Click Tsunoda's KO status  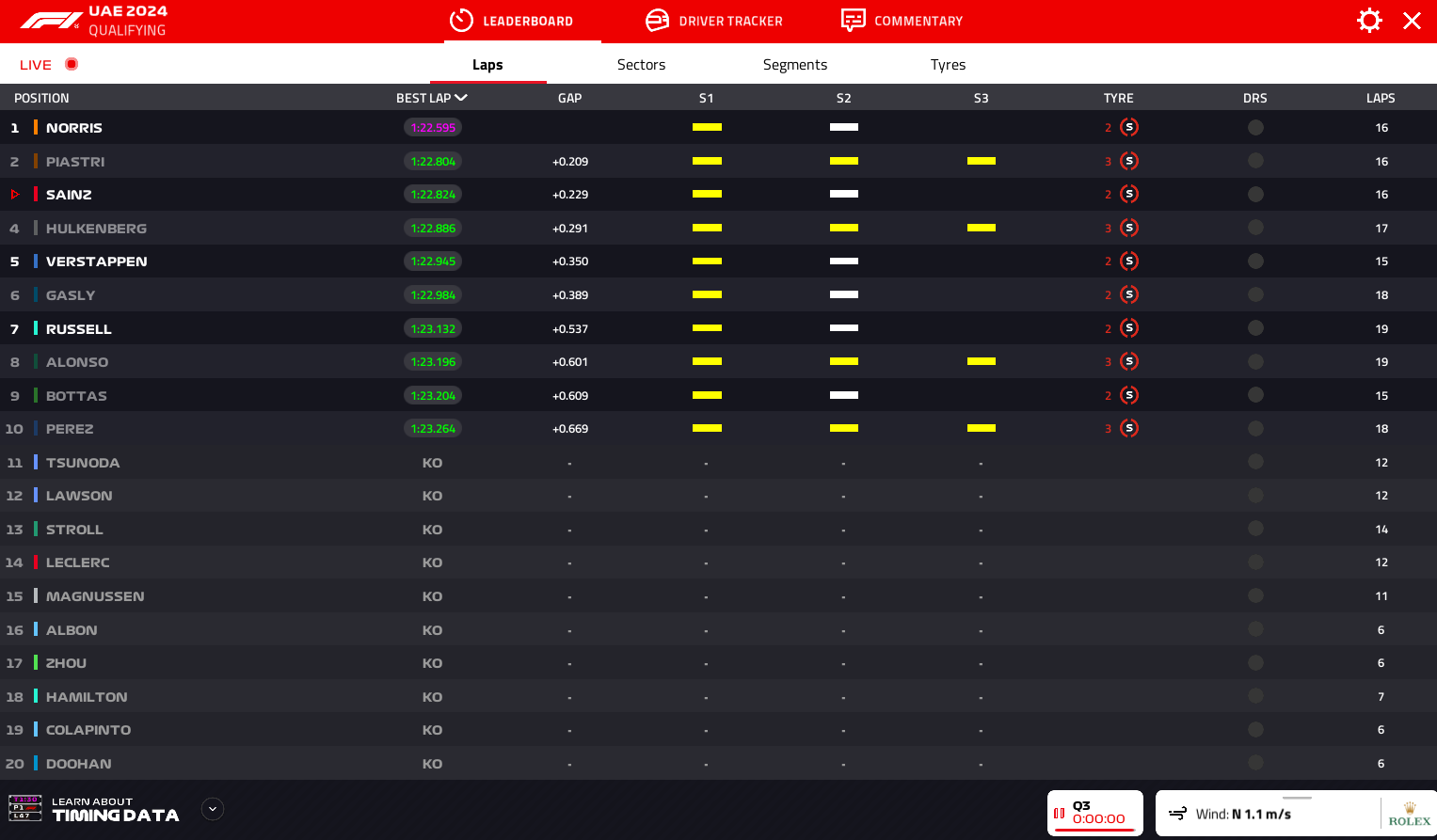[x=432, y=463]
